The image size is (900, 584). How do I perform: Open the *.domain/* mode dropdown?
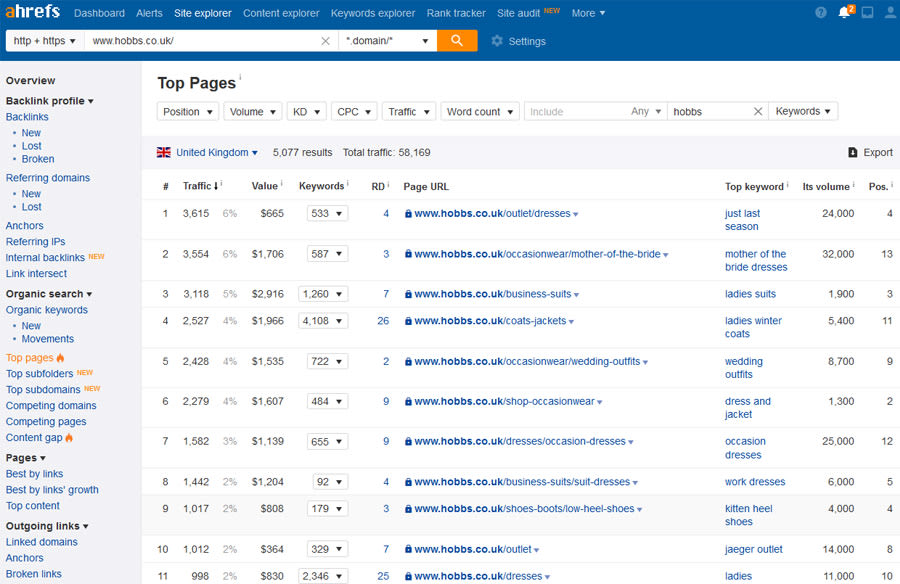[387, 41]
